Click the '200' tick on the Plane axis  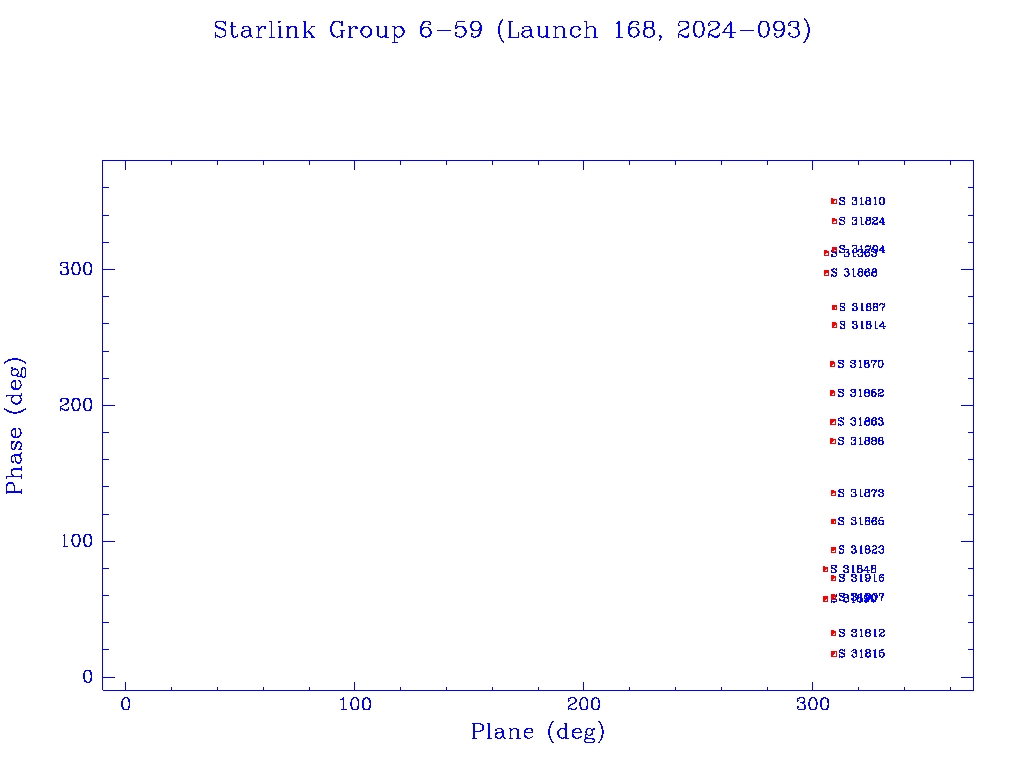pyautogui.click(x=583, y=704)
